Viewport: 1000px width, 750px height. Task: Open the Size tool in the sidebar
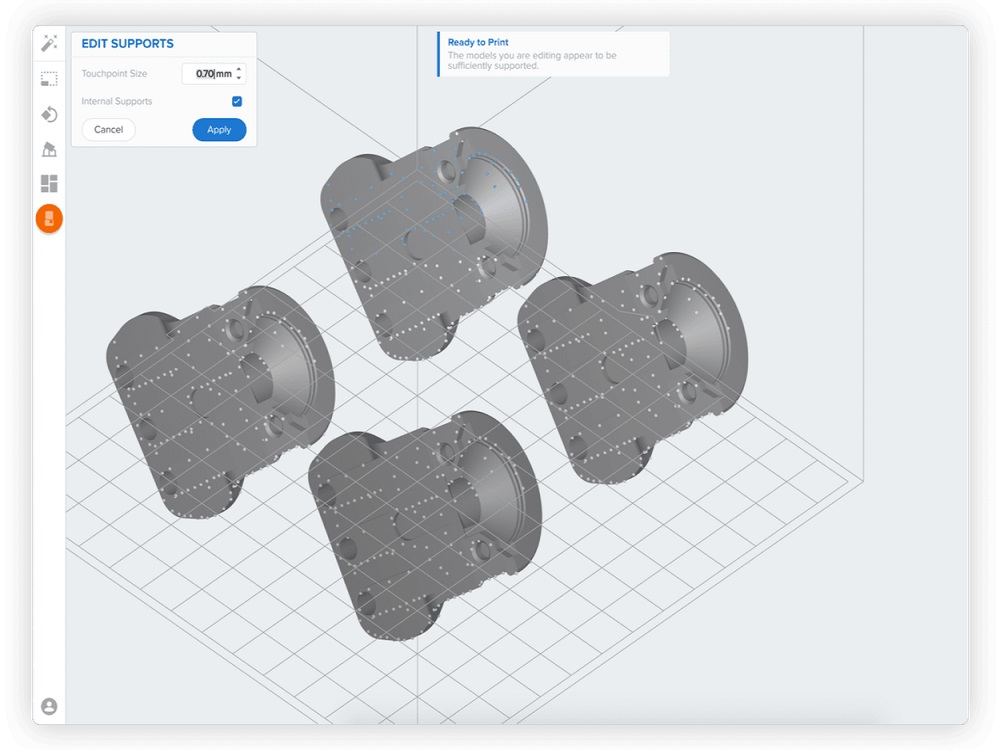coord(48,79)
